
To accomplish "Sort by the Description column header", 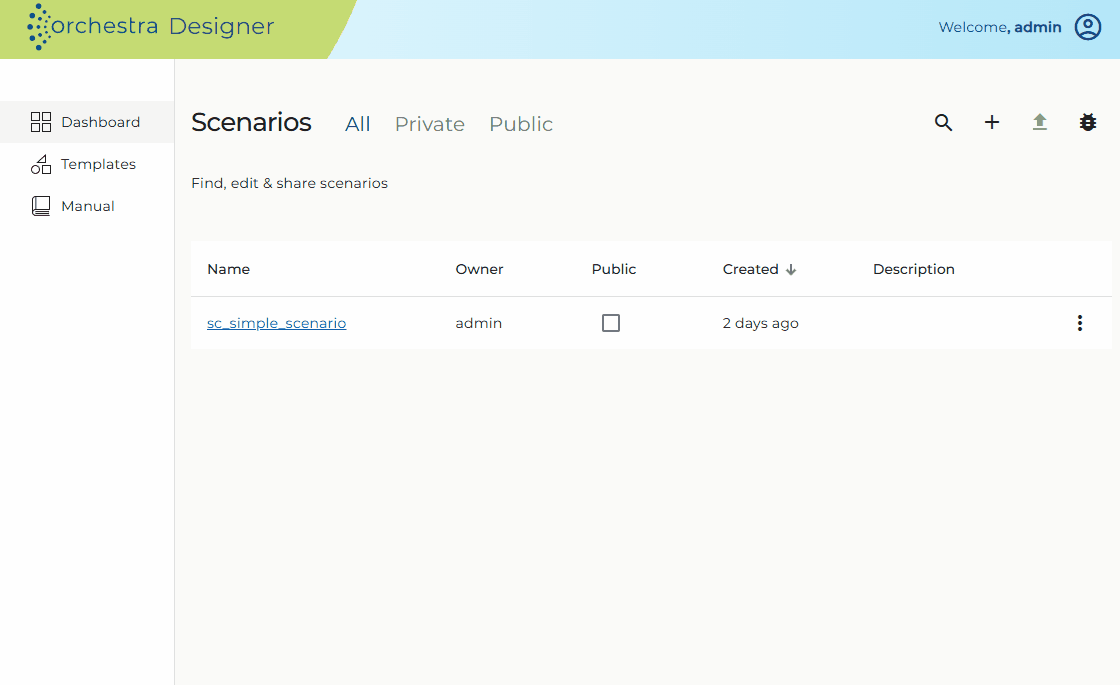I will point(914,269).
